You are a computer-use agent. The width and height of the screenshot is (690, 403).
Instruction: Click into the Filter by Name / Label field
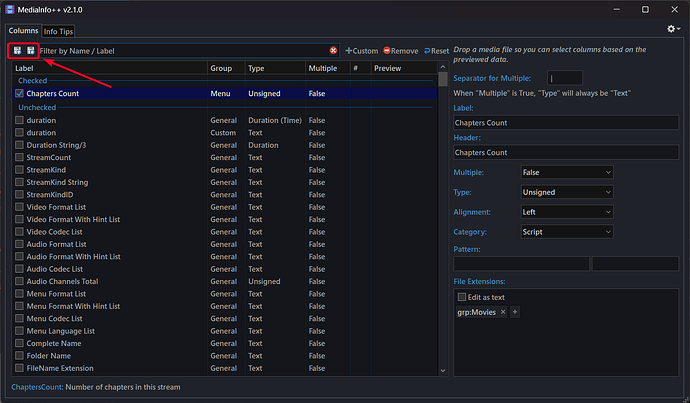[x=180, y=50]
